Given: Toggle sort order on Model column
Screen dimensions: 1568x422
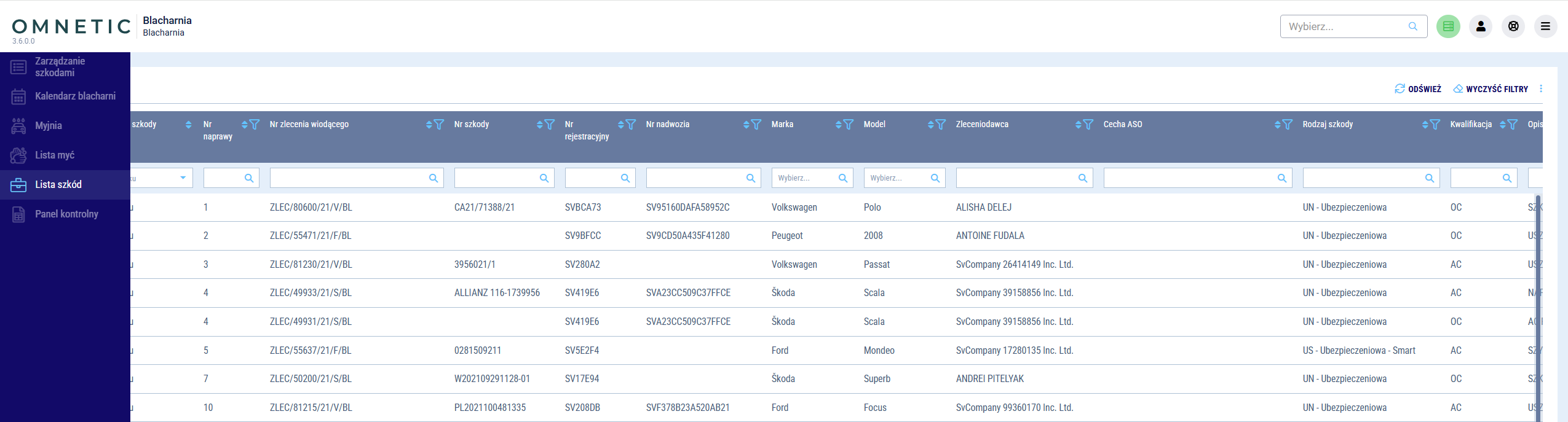Looking at the screenshot, I should (931, 125).
